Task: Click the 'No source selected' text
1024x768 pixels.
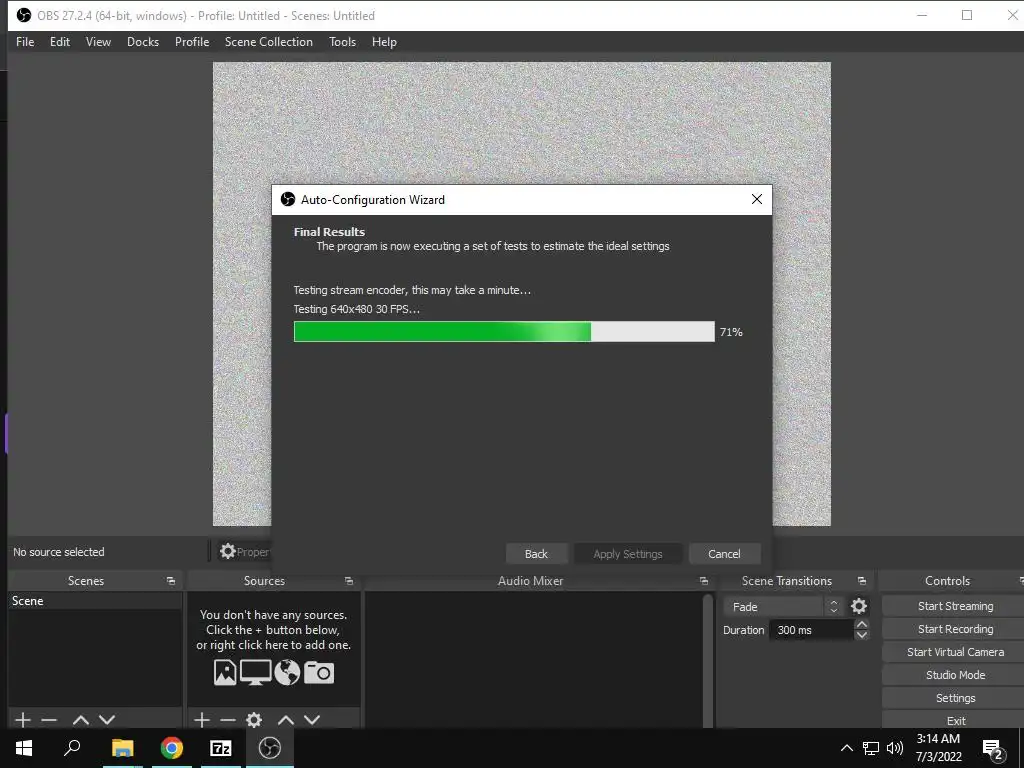Action: [x=59, y=552]
